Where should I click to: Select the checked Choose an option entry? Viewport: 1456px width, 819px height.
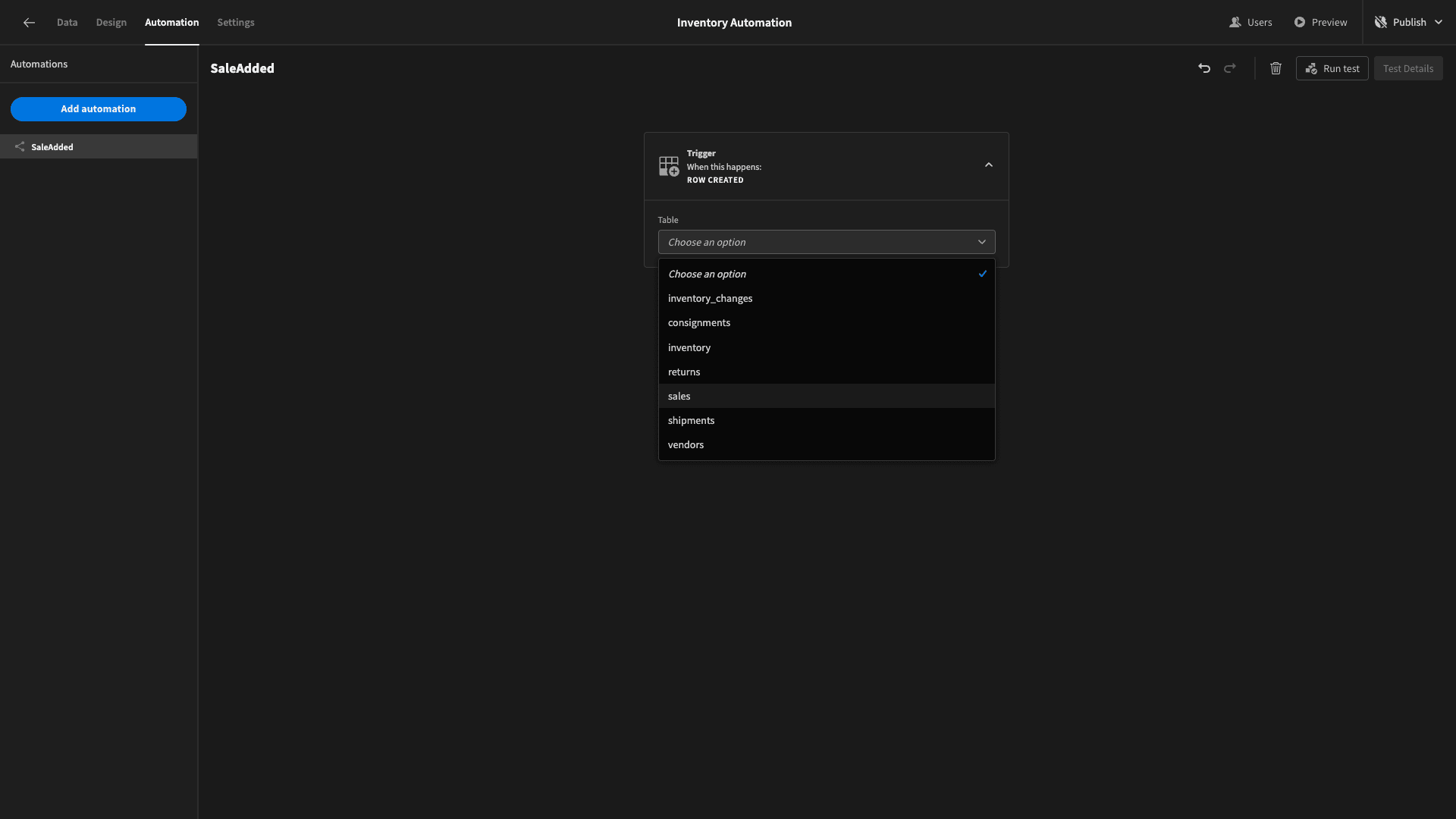pos(827,274)
